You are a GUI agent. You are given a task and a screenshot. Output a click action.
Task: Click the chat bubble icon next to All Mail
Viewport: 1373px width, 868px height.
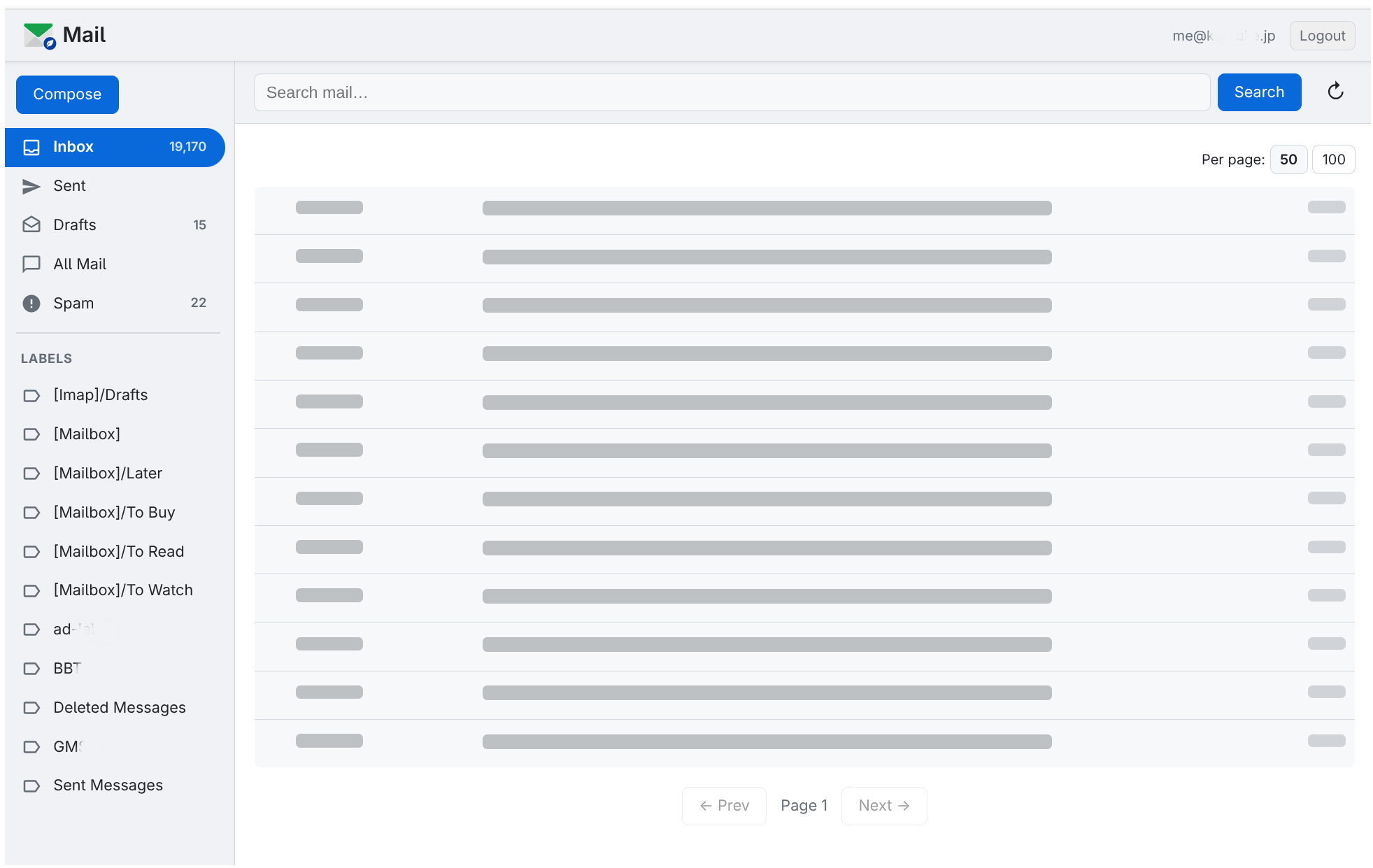click(x=31, y=264)
